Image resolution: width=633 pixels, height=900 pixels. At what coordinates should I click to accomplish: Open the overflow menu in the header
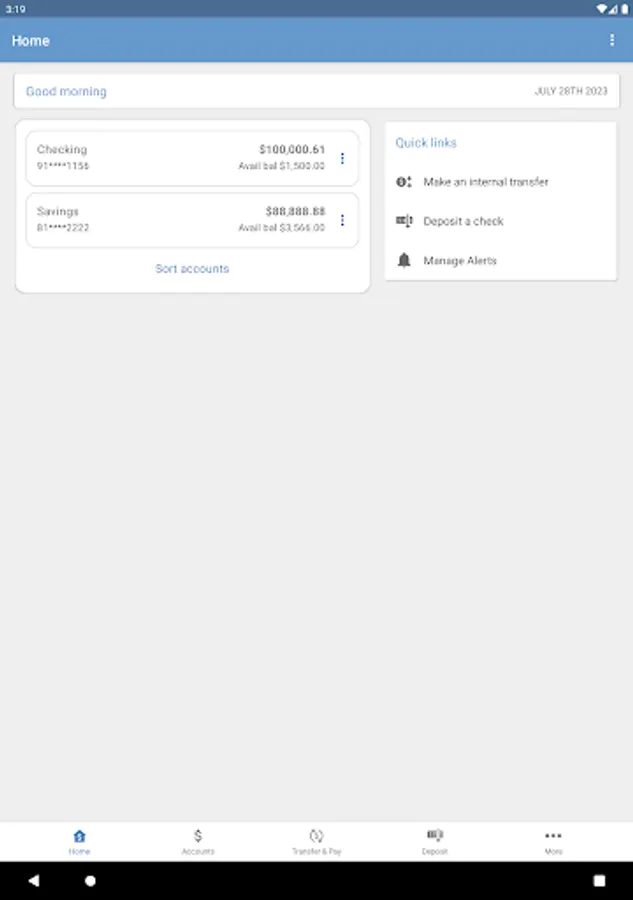(612, 40)
